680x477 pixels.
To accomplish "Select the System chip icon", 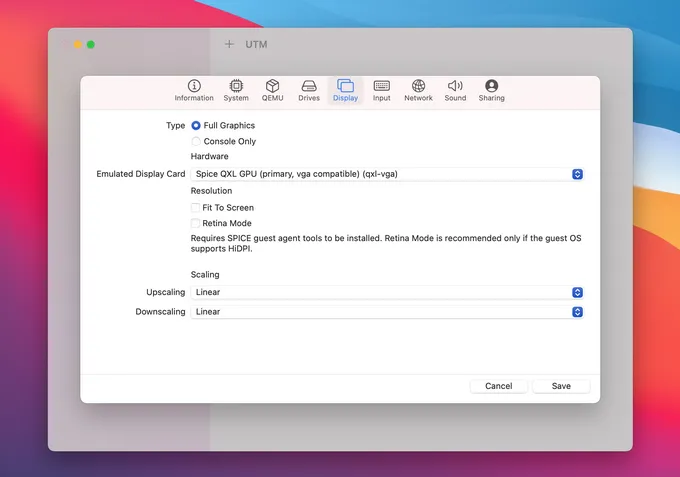I will pyautogui.click(x=236, y=86).
